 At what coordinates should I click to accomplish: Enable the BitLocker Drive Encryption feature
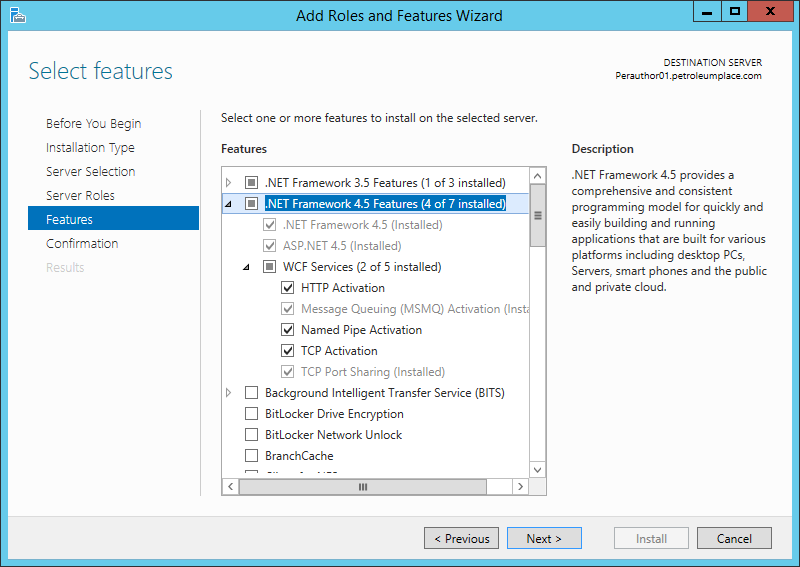click(x=251, y=414)
